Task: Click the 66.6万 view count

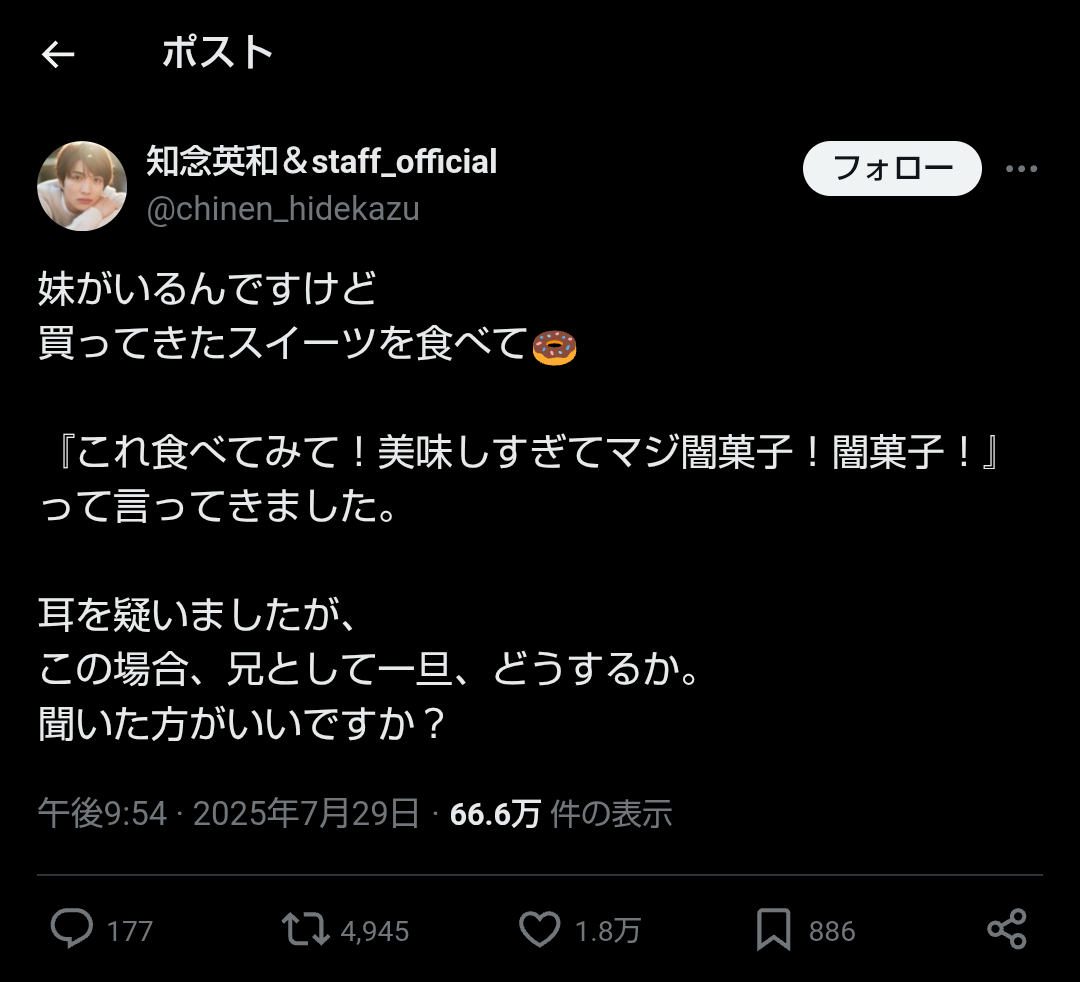Action: pyautogui.click(x=495, y=814)
